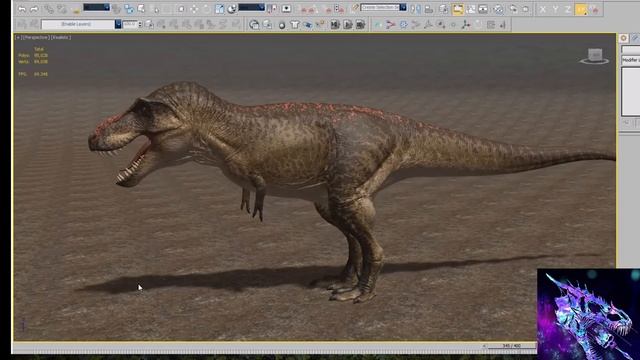Open the viewport [+] general menu
The height and width of the screenshot is (360, 640).
pyautogui.click(x=18, y=38)
